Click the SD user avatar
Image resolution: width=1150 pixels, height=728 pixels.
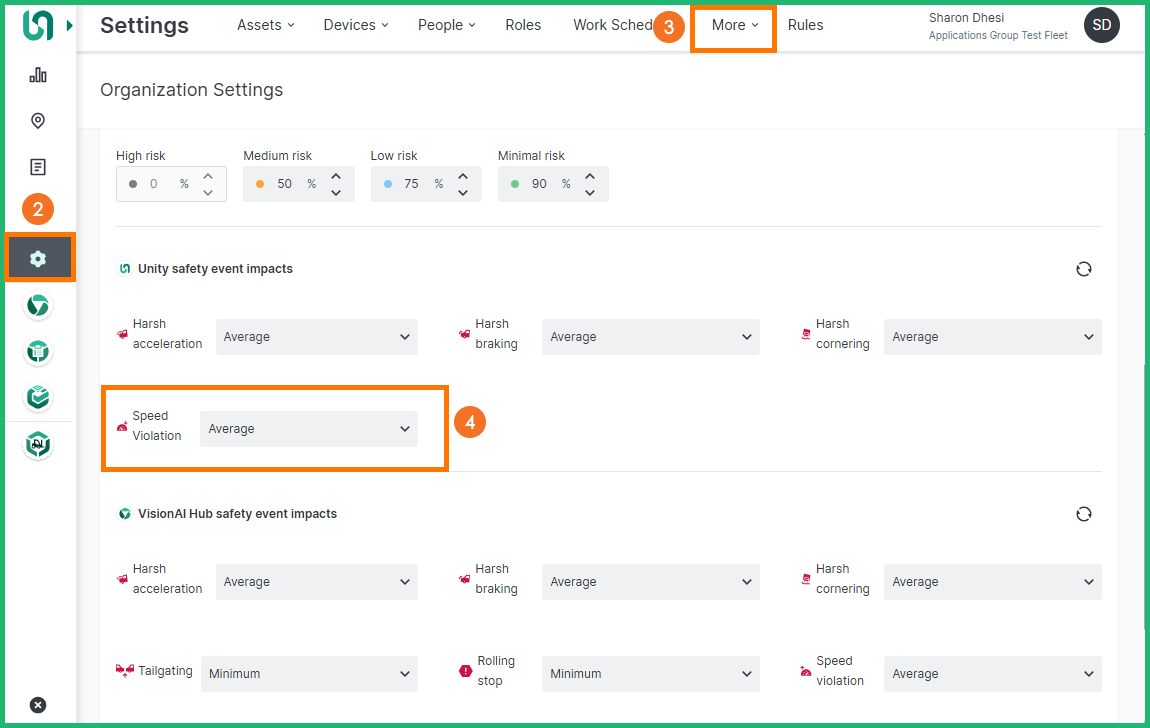tap(1101, 25)
